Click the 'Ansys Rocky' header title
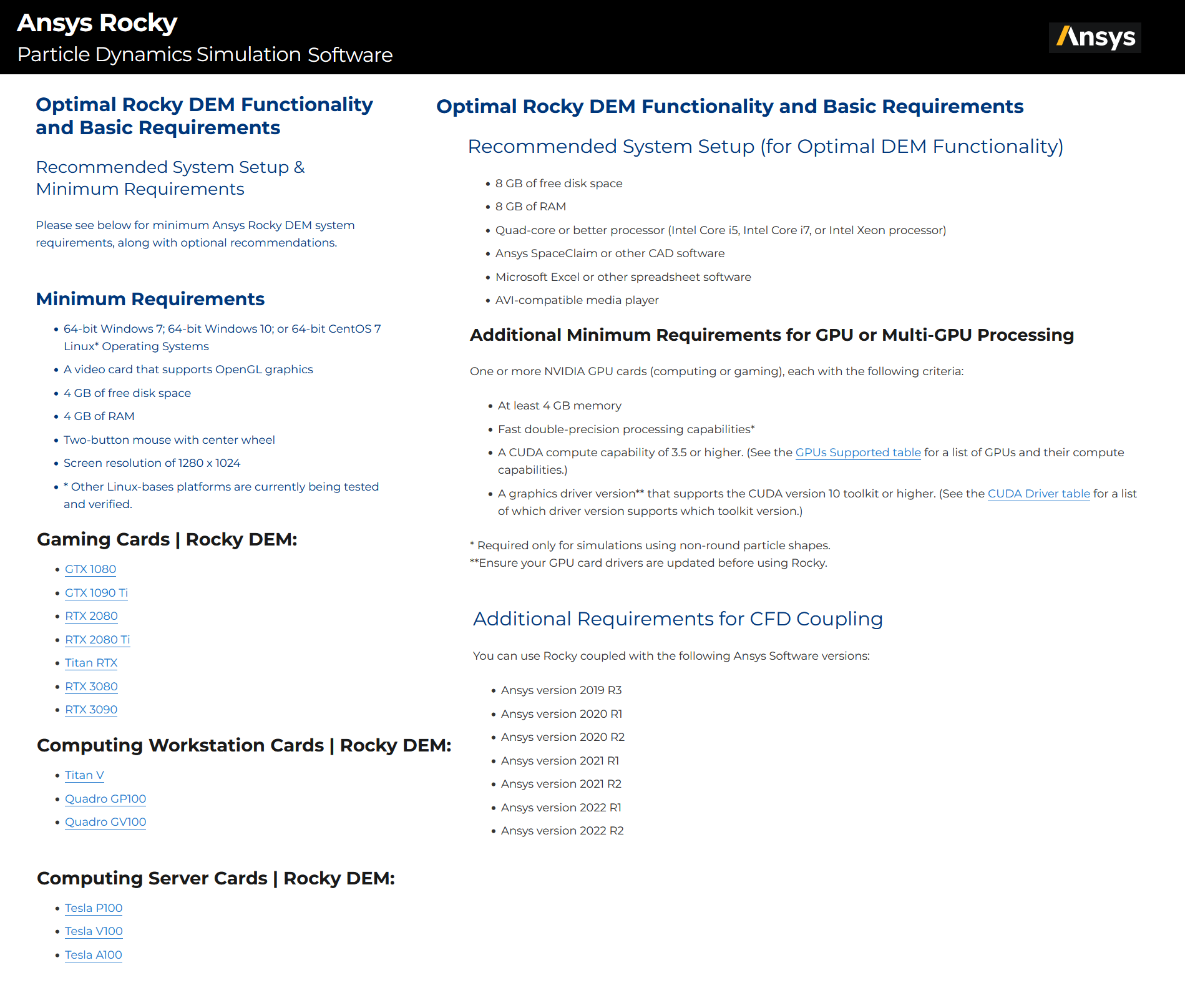Screen dimensions: 1185x1008 (97, 23)
